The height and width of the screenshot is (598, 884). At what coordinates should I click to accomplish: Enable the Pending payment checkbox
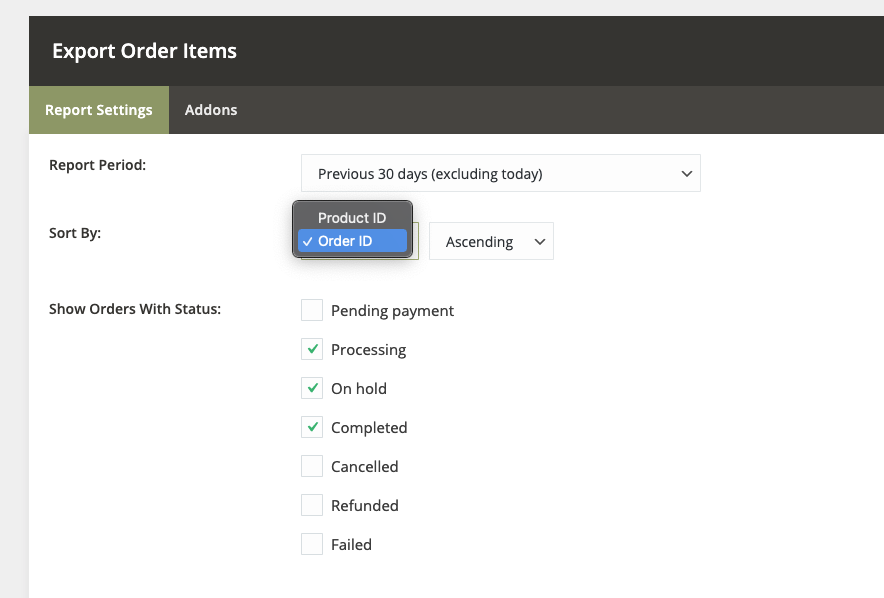click(x=313, y=310)
